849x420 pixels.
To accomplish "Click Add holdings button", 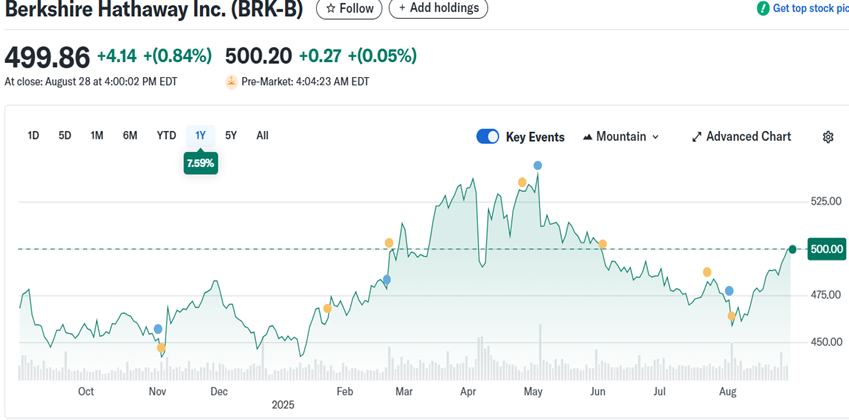I will point(438,8).
